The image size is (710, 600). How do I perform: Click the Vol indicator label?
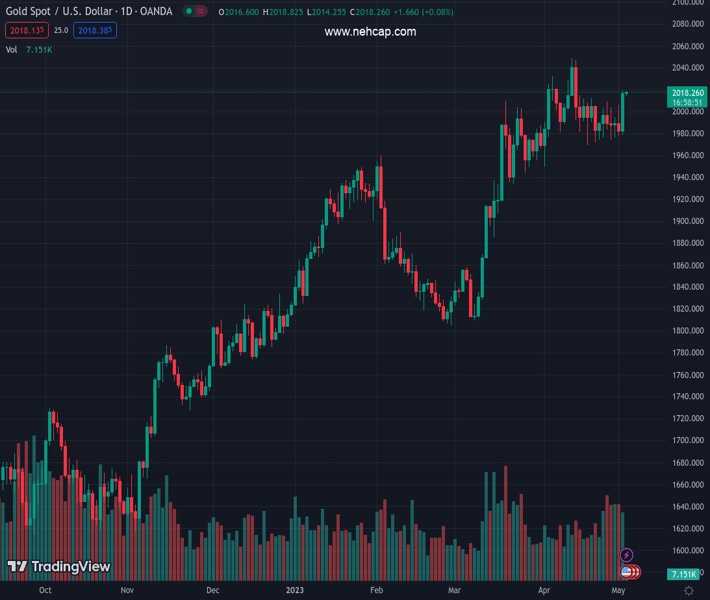click(12, 49)
